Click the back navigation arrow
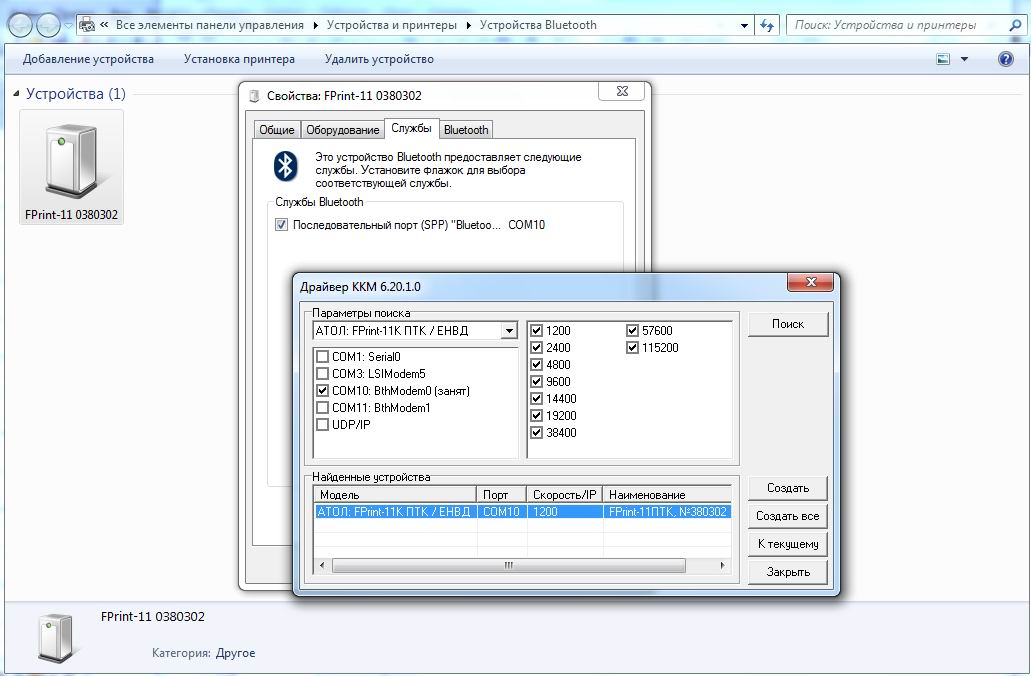The image size is (1031, 676). pyautogui.click(x=20, y=25)
